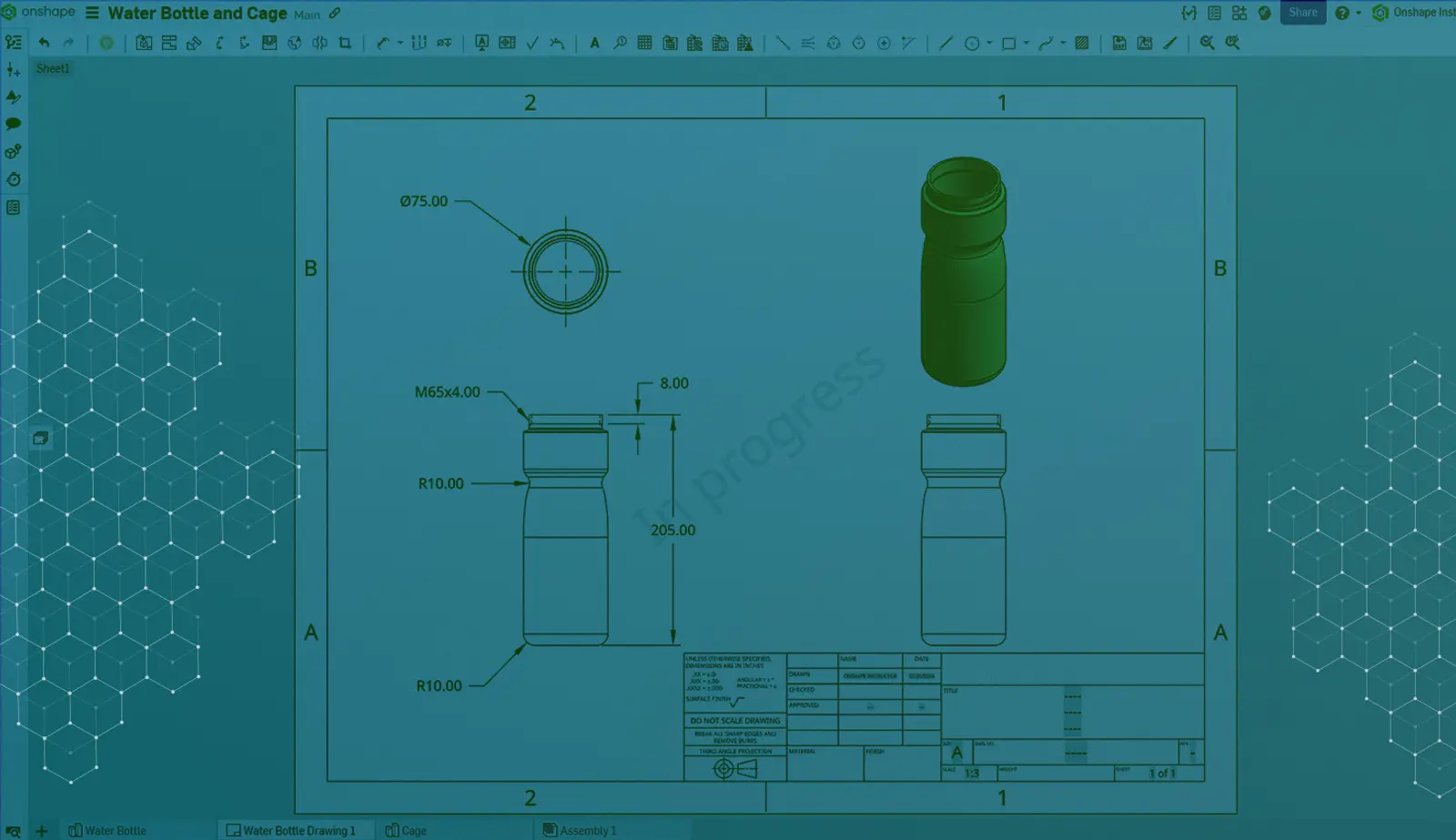The image size is (1456, 840).
Task: Insert a table using the grid icon
Action: pyautogui.click(x=644, y=43)
